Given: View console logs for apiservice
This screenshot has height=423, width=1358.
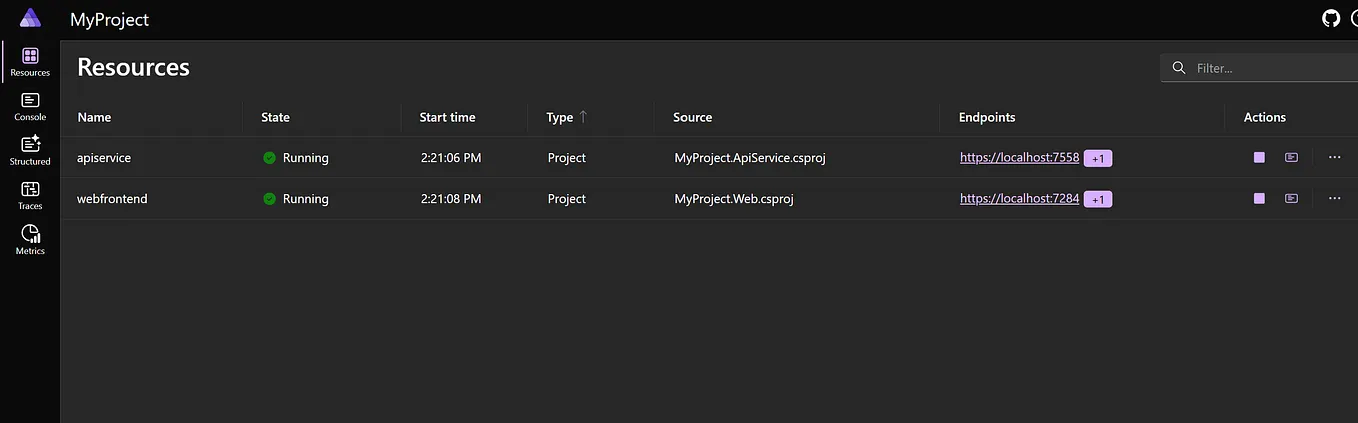Looking at the screenshot, I should click(1292, 158).
